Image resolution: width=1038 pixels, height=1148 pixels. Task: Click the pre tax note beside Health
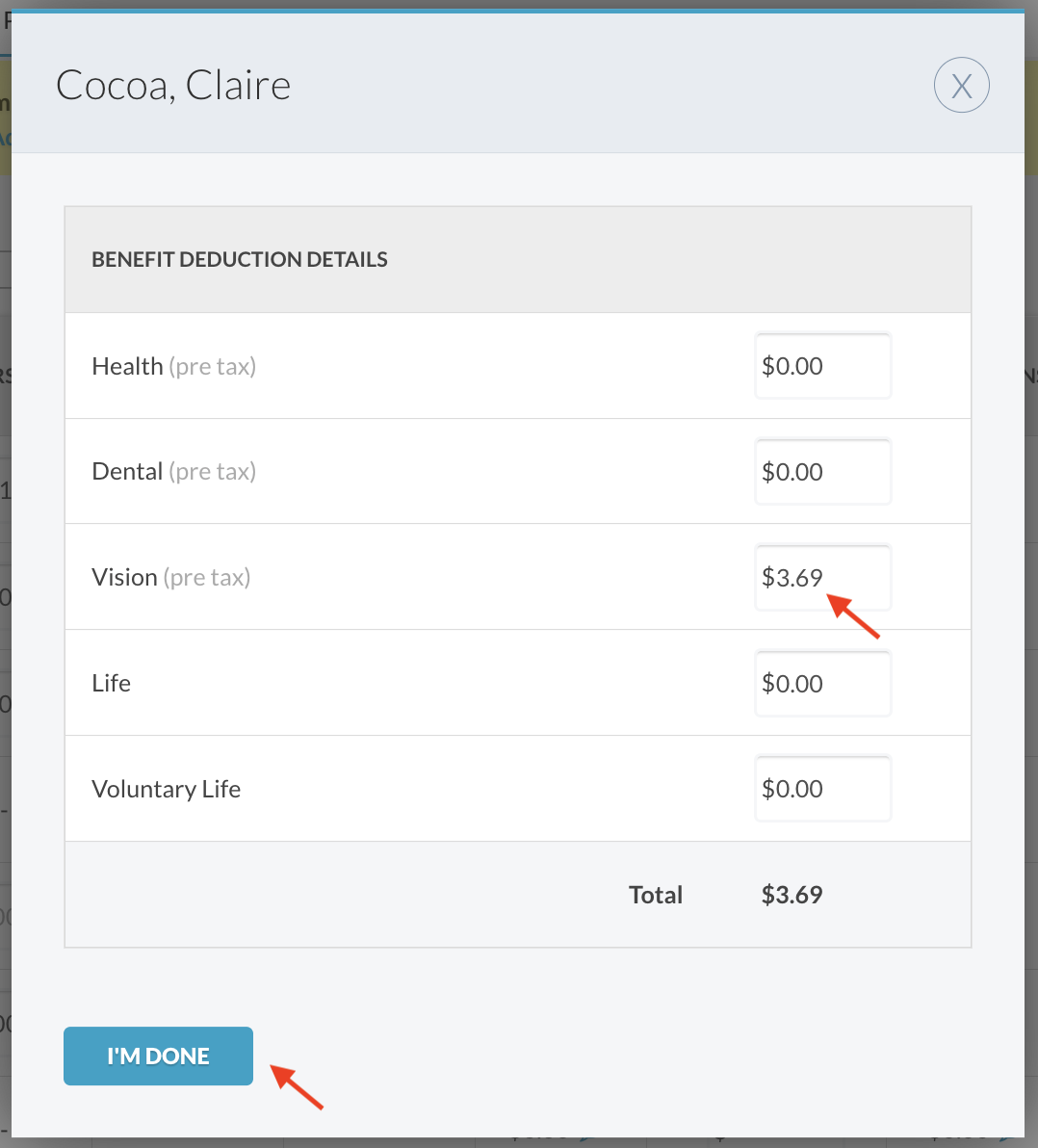[212, 367]
